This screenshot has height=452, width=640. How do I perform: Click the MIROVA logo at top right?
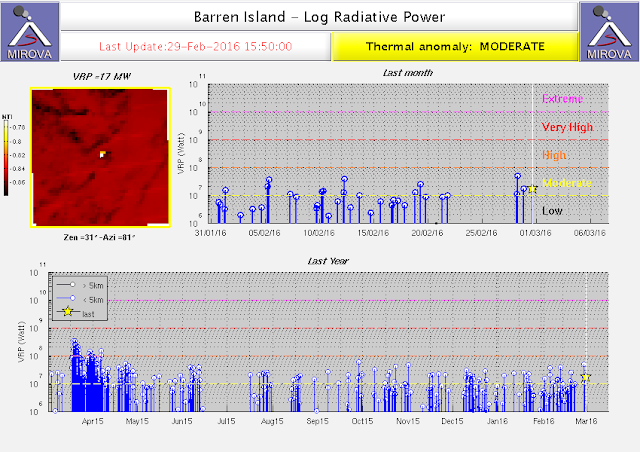[x=609, y=31]
